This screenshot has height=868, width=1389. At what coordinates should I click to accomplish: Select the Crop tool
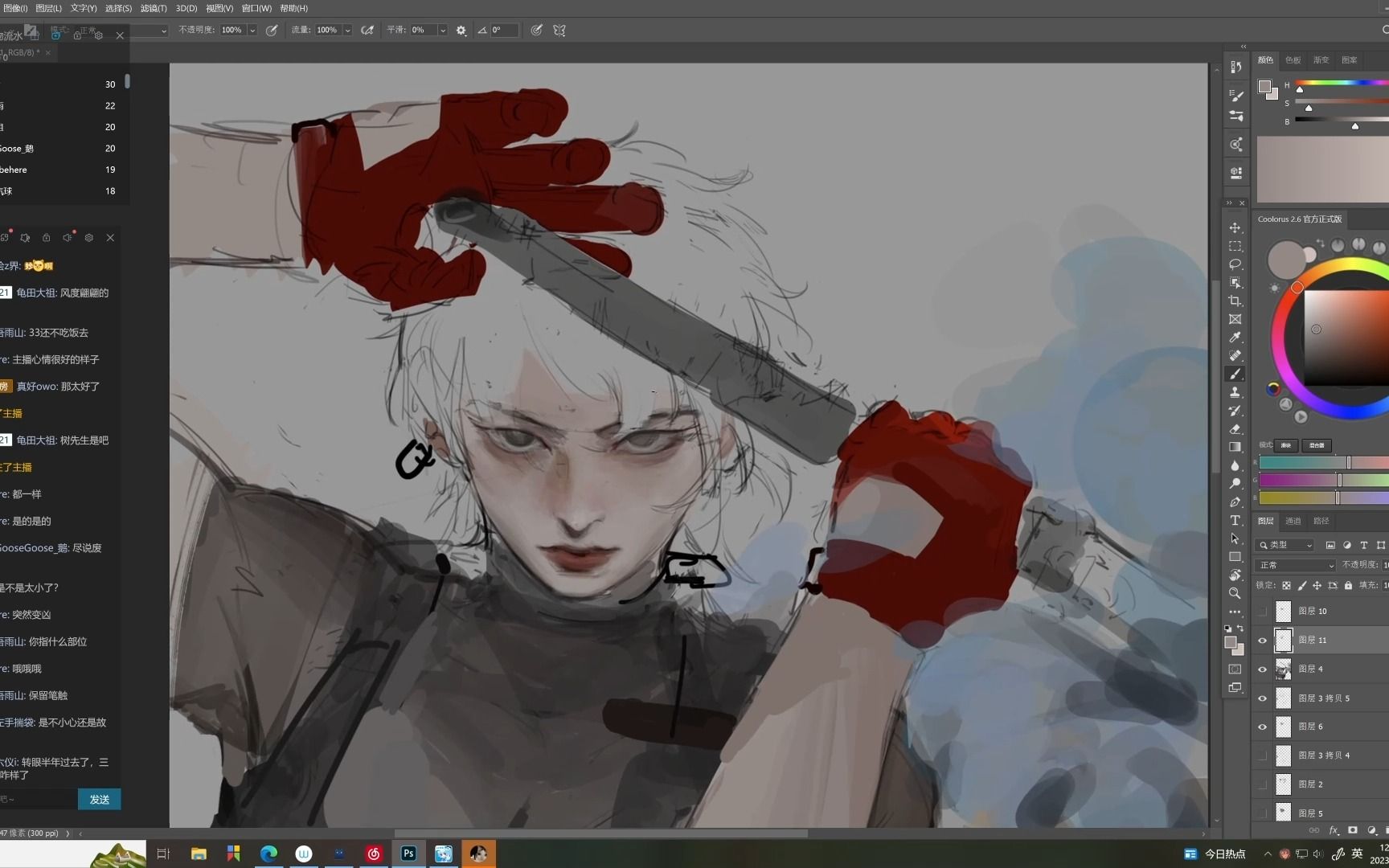coord(1235,301)
